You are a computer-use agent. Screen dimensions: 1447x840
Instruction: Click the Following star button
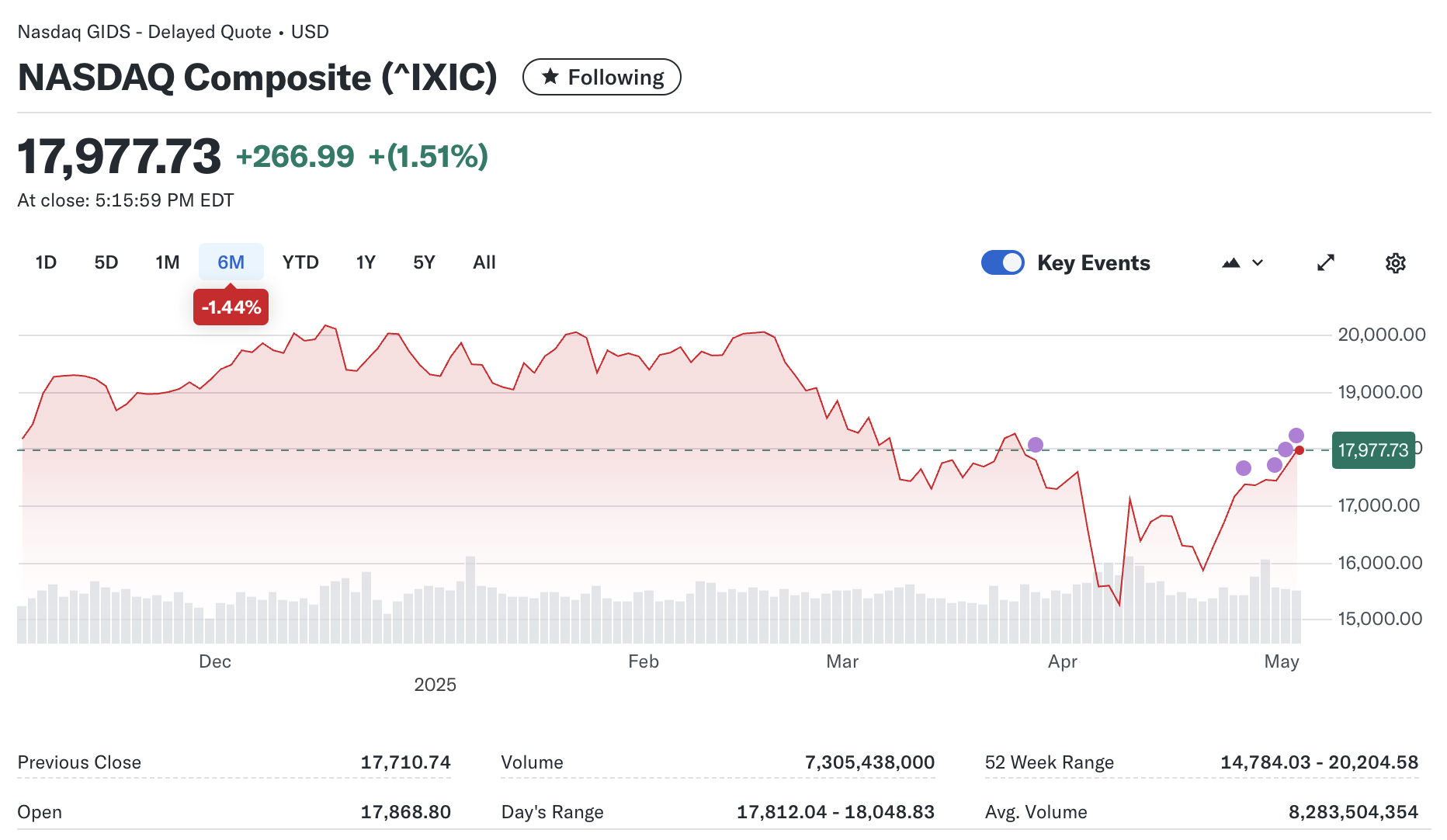click(602, 77)
